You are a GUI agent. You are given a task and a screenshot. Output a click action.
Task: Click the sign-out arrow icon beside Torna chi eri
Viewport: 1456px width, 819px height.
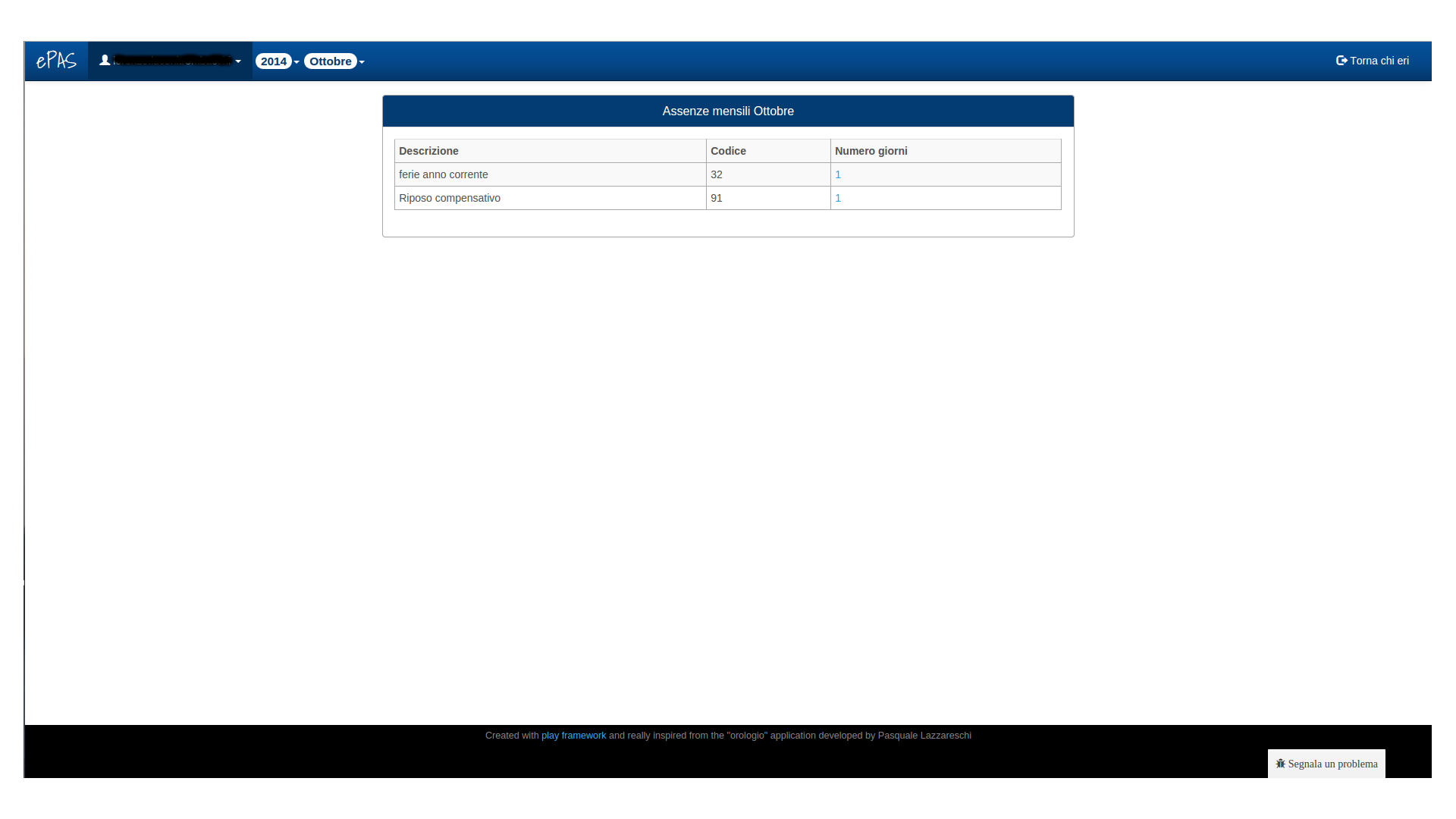pyautogui.click(x=1341, y=61)
